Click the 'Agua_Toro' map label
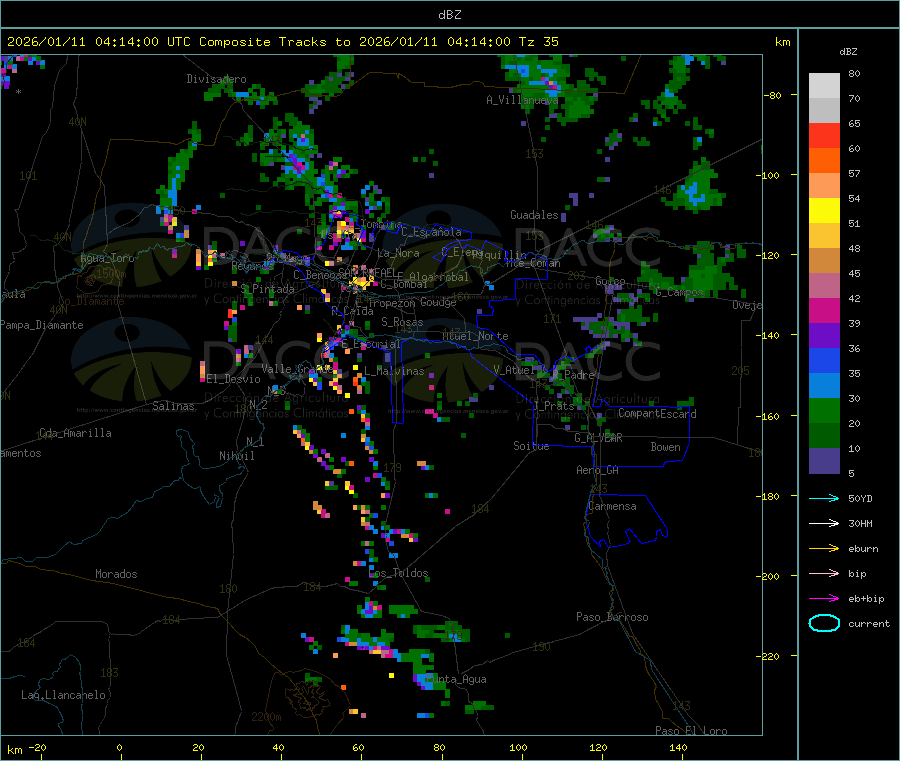 click(x=107, y=258)
